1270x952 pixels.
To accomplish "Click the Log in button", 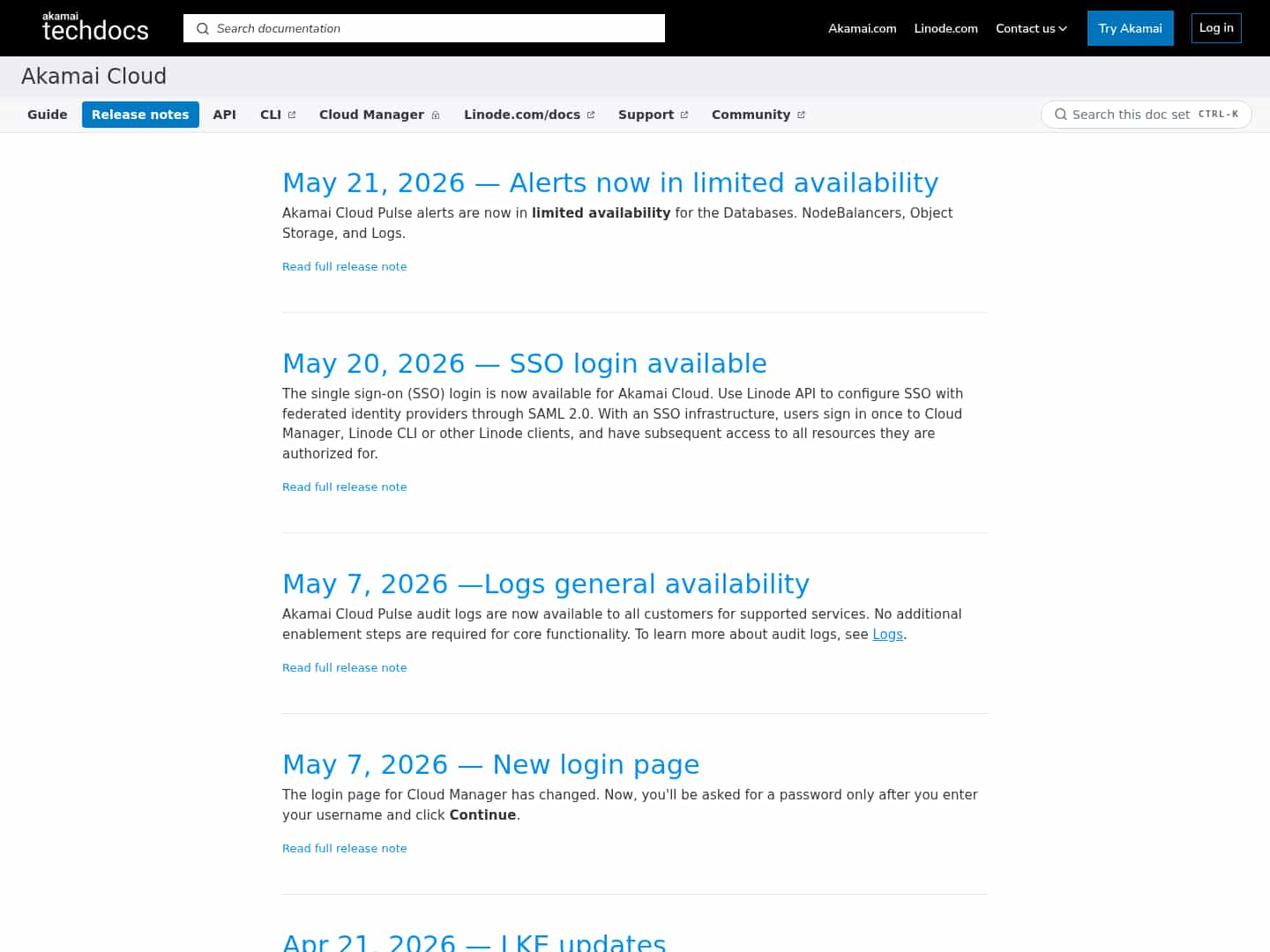I will point(1216,28).
